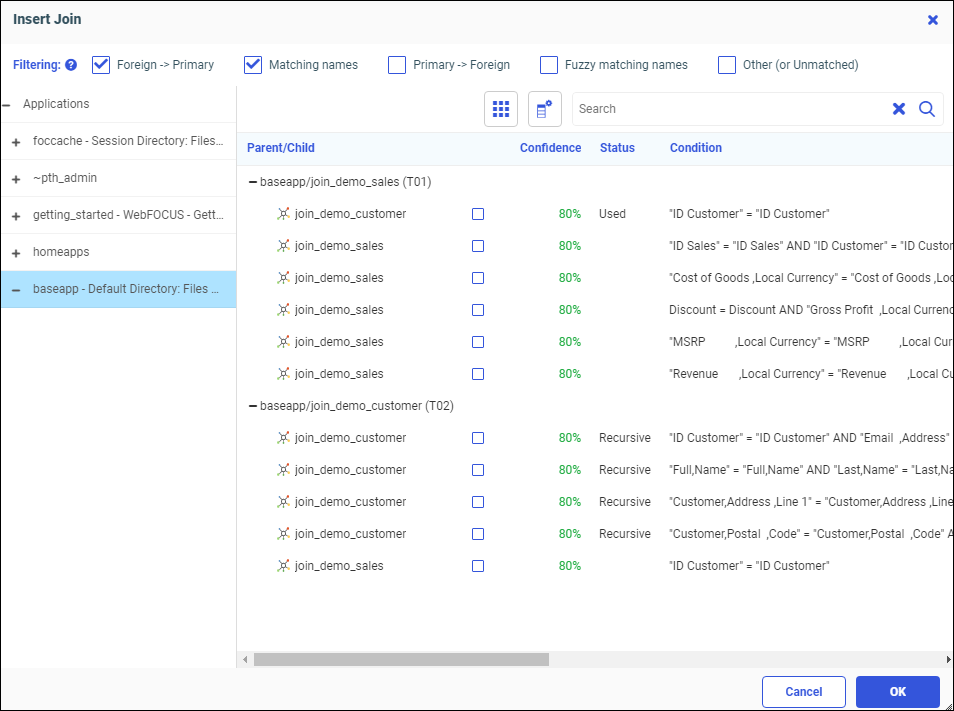Screen dimensions: 954x711
Task: Click the grid view icon button
Action: [x=501, y=109]
